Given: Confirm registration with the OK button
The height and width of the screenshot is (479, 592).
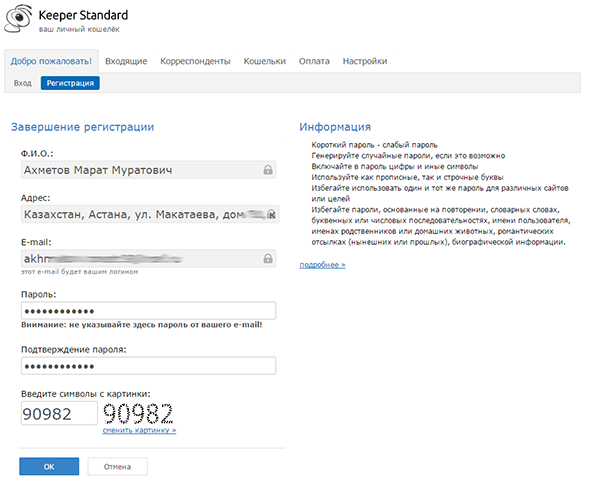Looking at the screenshot, I should tap(49, 467).
